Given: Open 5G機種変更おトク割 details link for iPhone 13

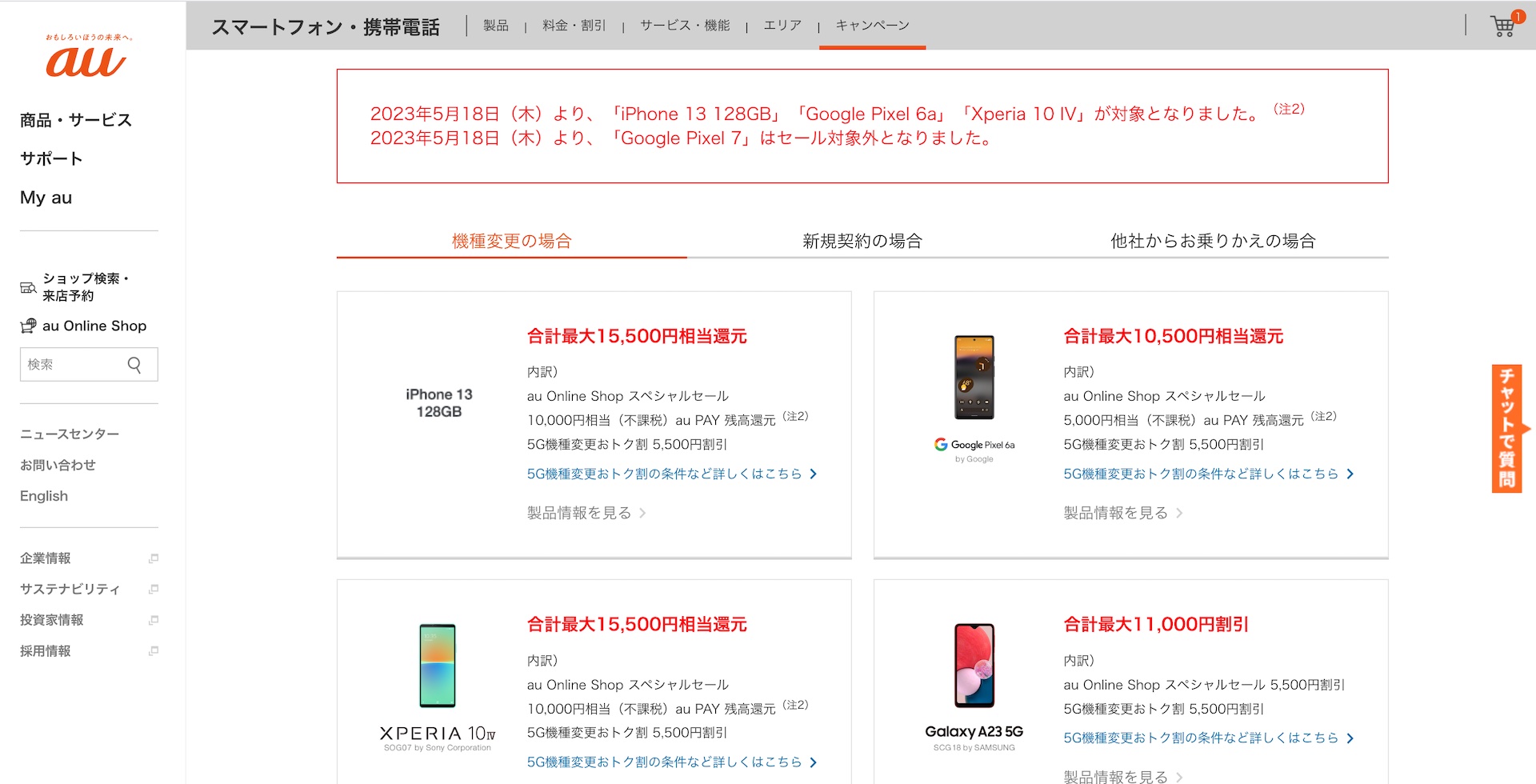Looking at the screenshot, I should [x=672, y=474].
